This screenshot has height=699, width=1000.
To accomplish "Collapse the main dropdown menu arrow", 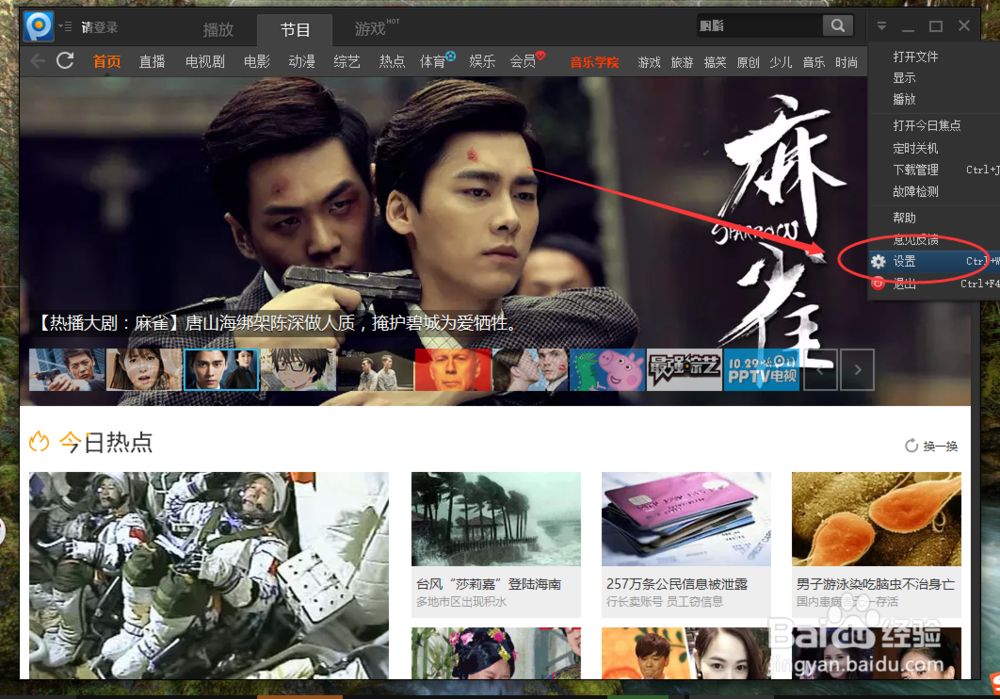I will [x=881, y=26].
